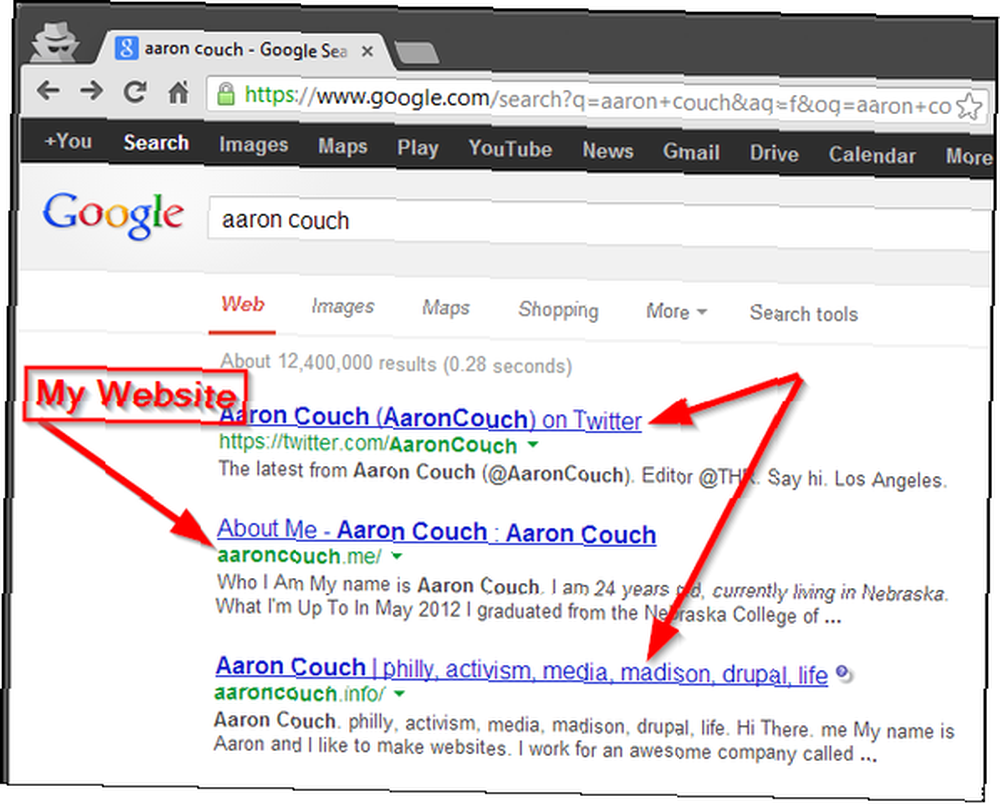The image size is (1000, 804).
Task: Click the Google logo
Action: tap(114, 215)
